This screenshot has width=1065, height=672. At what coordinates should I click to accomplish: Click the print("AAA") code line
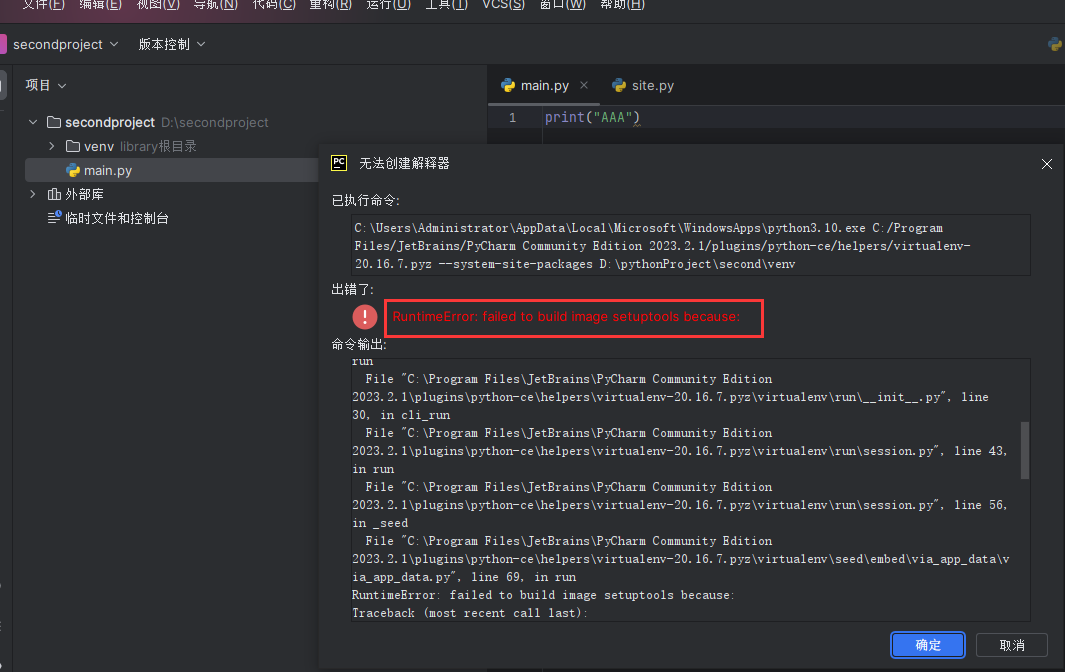[x=592, y=117]
